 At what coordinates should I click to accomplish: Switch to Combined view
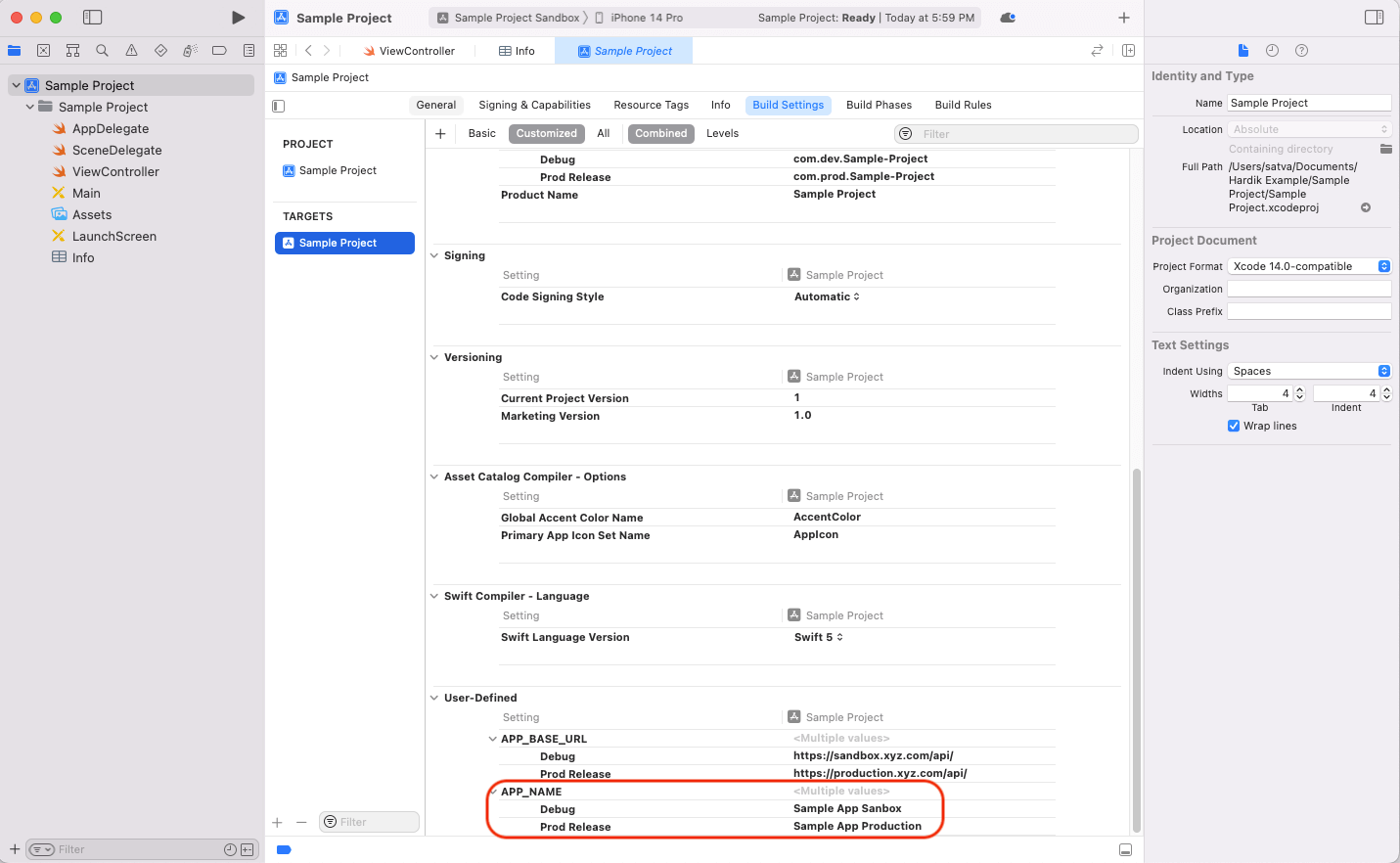pos(661,134)
